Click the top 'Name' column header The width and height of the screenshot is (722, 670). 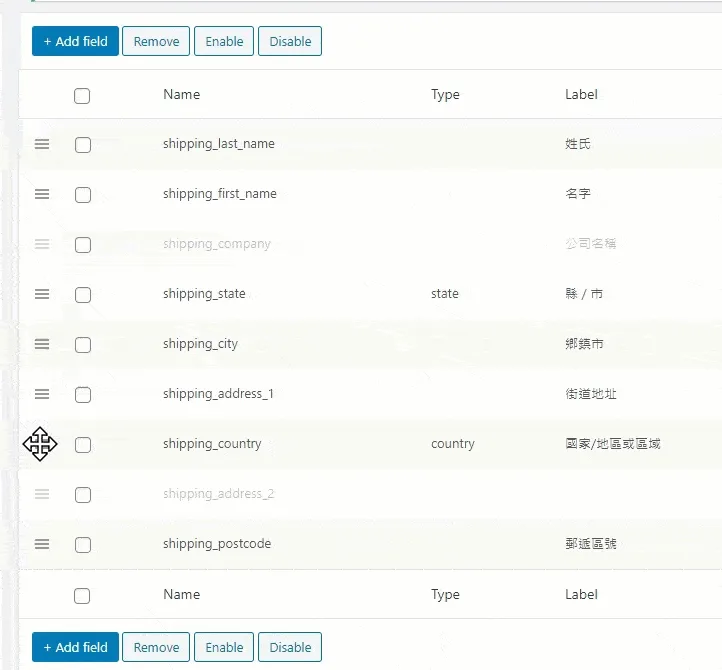point(181,94)
